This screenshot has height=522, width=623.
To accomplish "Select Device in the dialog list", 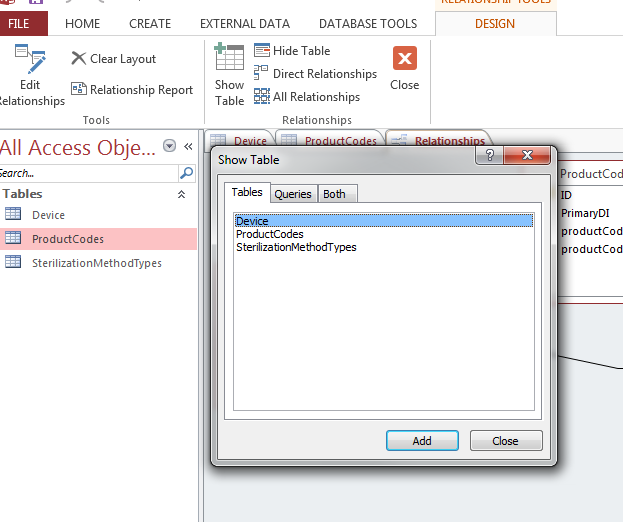I will pos(384,221).
